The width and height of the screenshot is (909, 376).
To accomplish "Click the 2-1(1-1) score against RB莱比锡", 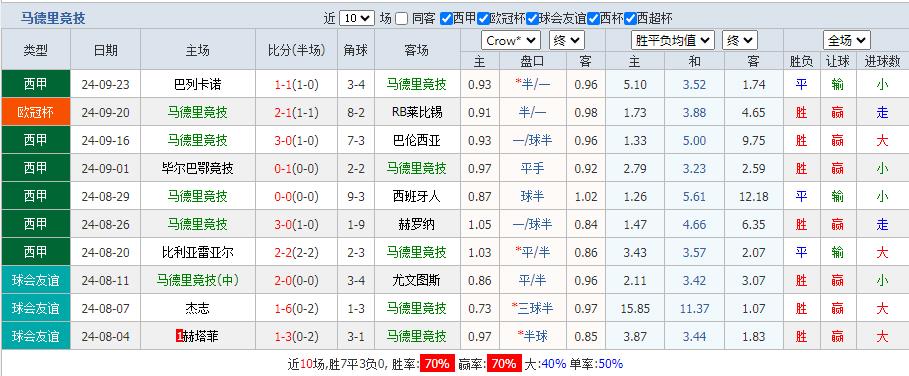I will coord(296,112).
